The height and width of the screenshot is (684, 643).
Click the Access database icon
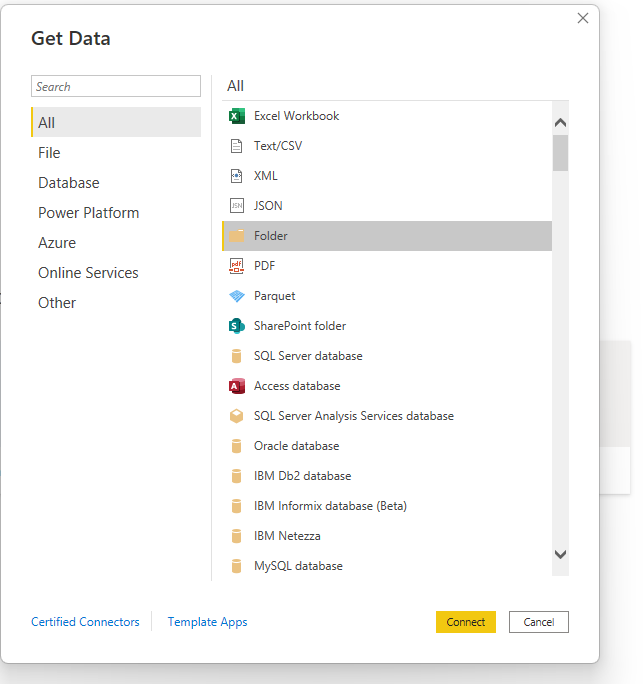coord(236,386)
